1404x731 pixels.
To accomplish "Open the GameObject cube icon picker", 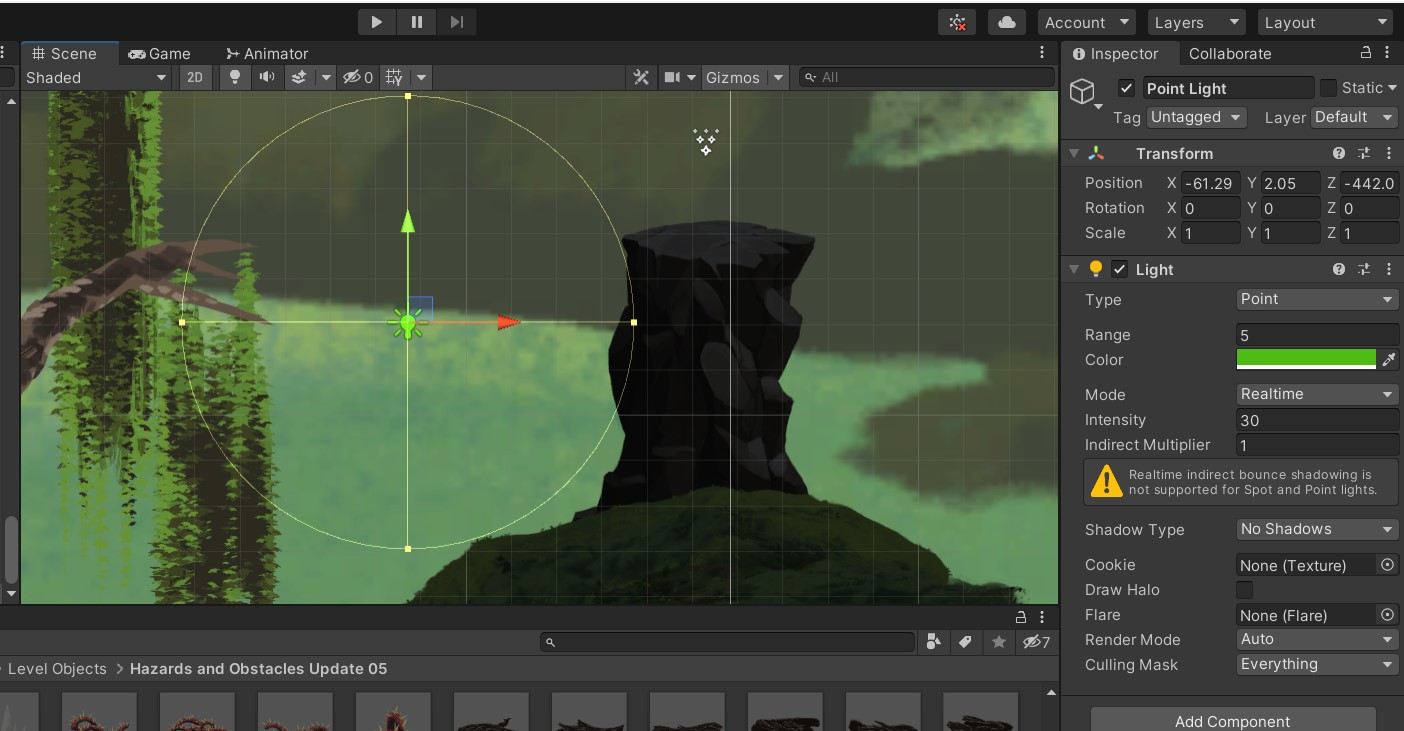I will pyautogui.click(x=1085, y=94).
